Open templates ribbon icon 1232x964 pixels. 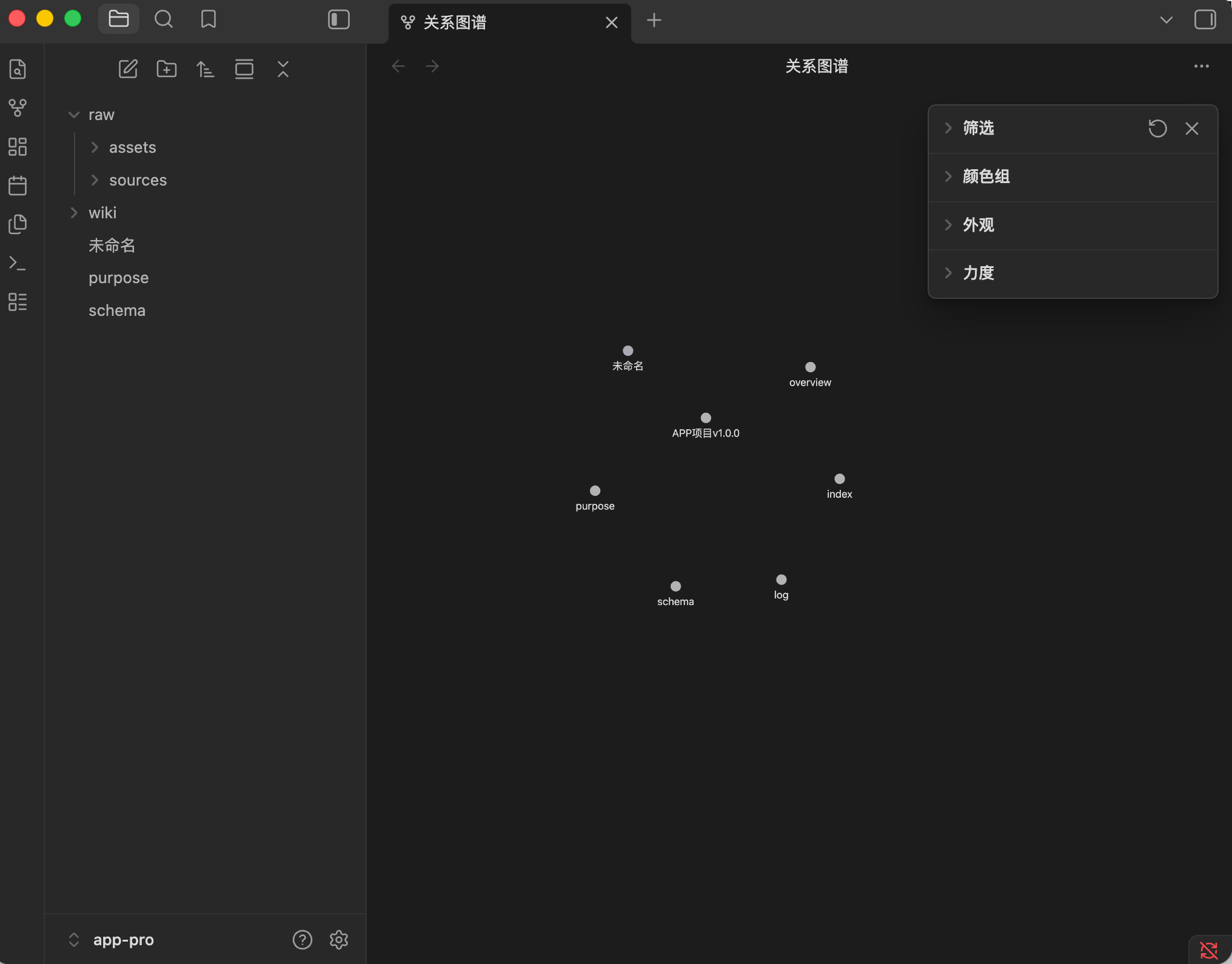[18, 224]
